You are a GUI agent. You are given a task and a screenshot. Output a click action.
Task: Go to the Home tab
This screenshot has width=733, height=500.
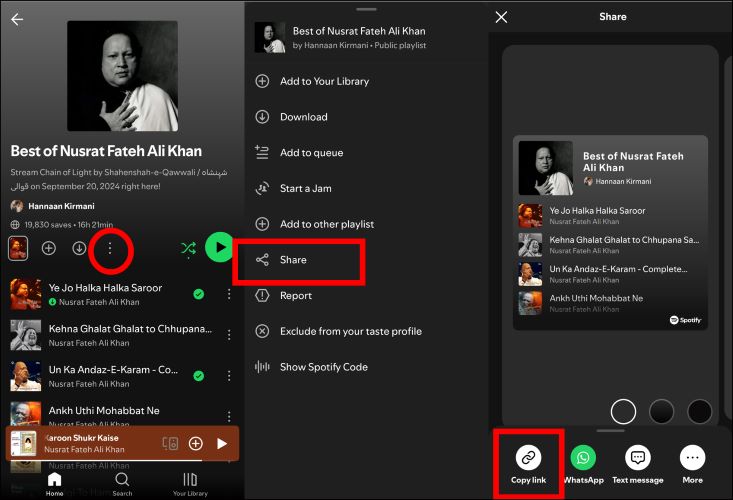pos(55,484)
